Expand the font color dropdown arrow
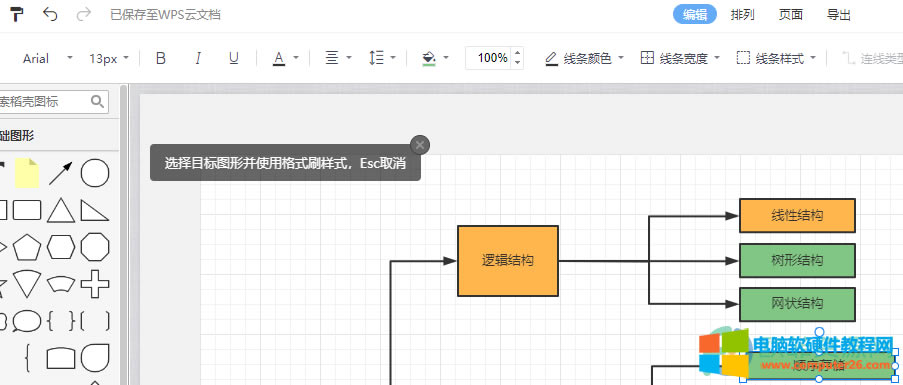This screenshot has height=385, width=903. point(296,58)
